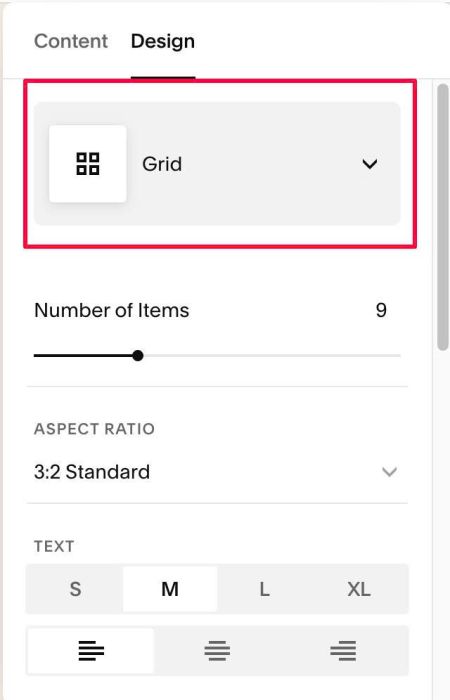Click the Number of Items value 9
Screen dimensions: 450x700
[381, 310]
